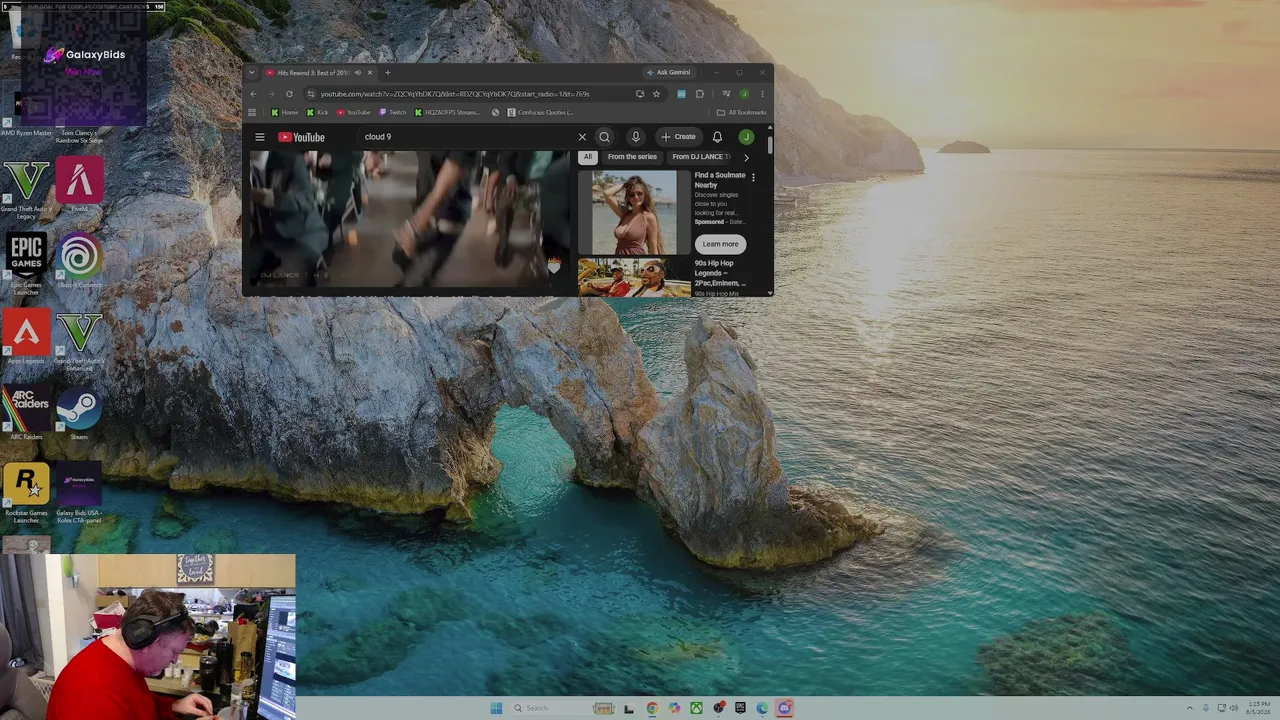Click the Create button on YouTube
This screenshot has height=720, width=1280.
[x=678, y=137]
